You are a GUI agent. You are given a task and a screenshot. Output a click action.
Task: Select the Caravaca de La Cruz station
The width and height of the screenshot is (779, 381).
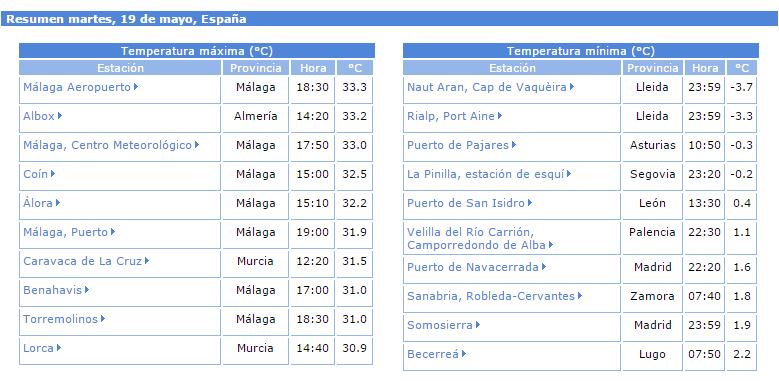[82, 261]
